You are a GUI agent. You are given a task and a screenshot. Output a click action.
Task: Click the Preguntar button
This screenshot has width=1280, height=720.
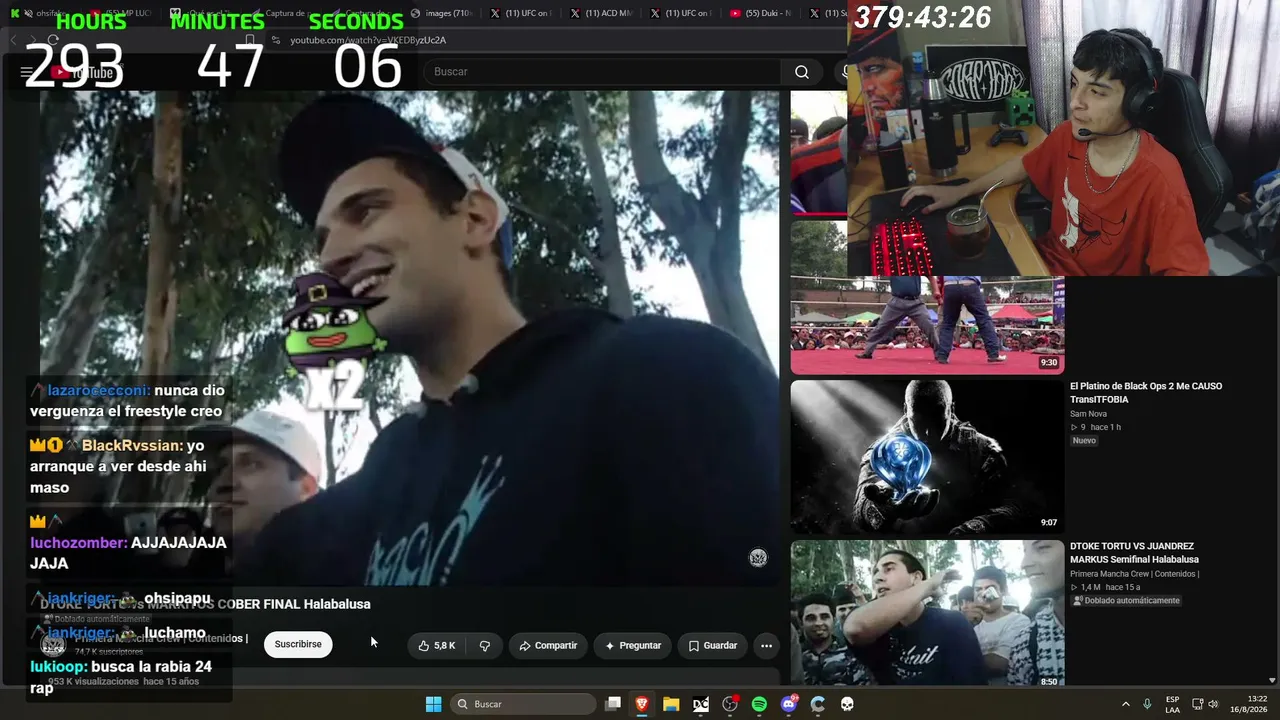(632, 646)
